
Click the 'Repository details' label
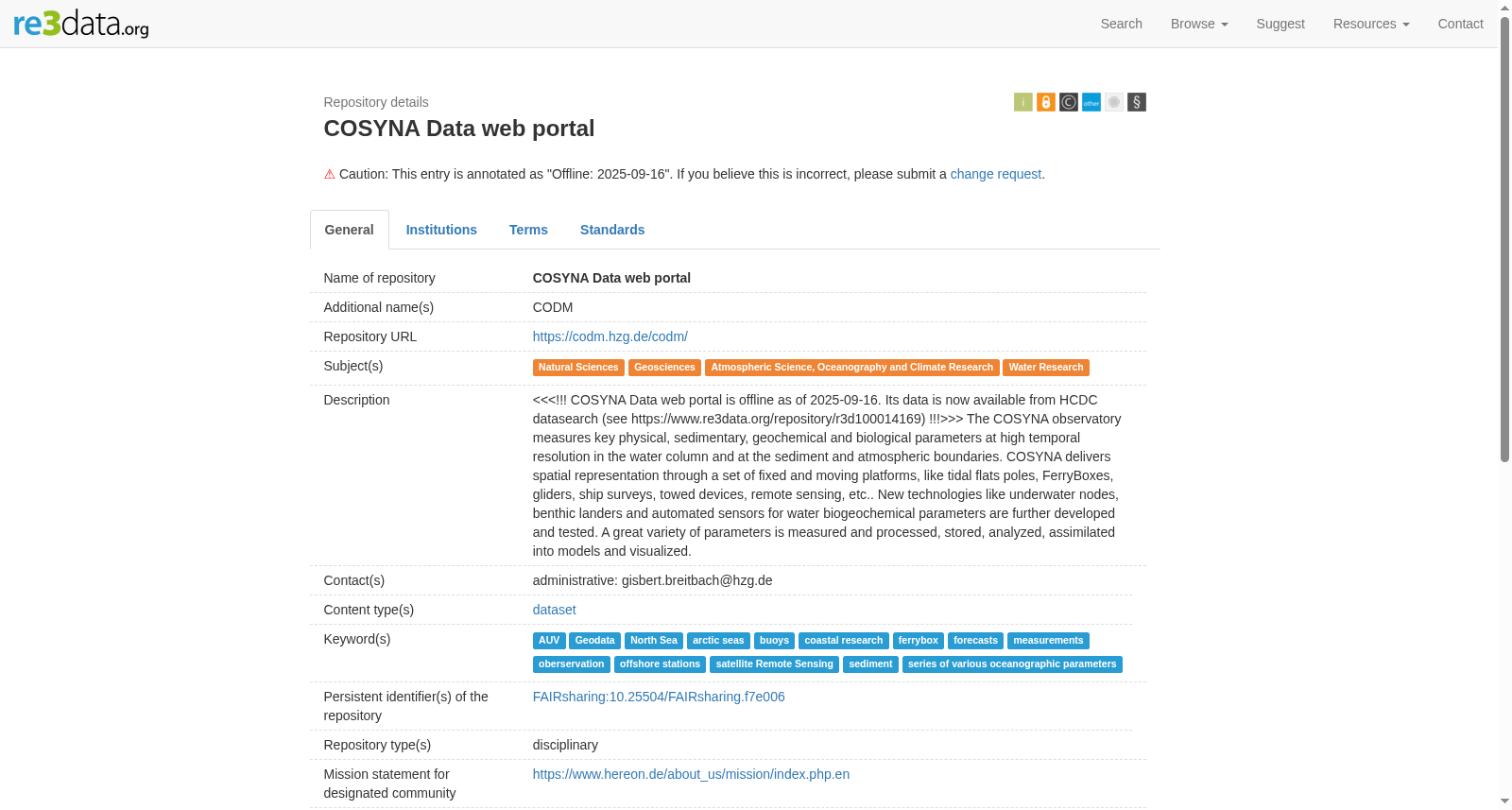376,102
